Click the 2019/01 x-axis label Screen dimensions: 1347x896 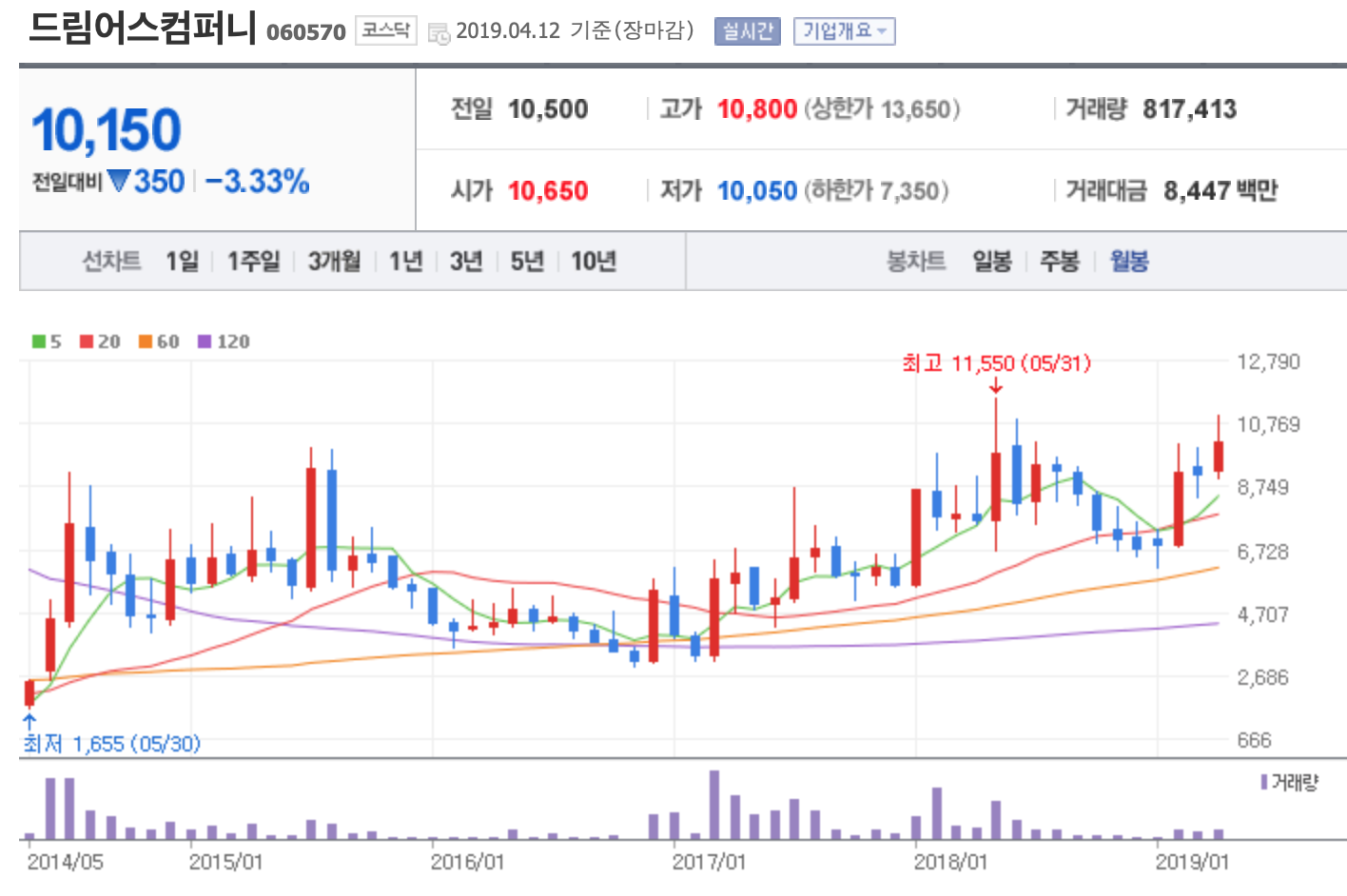[1192, 863]
